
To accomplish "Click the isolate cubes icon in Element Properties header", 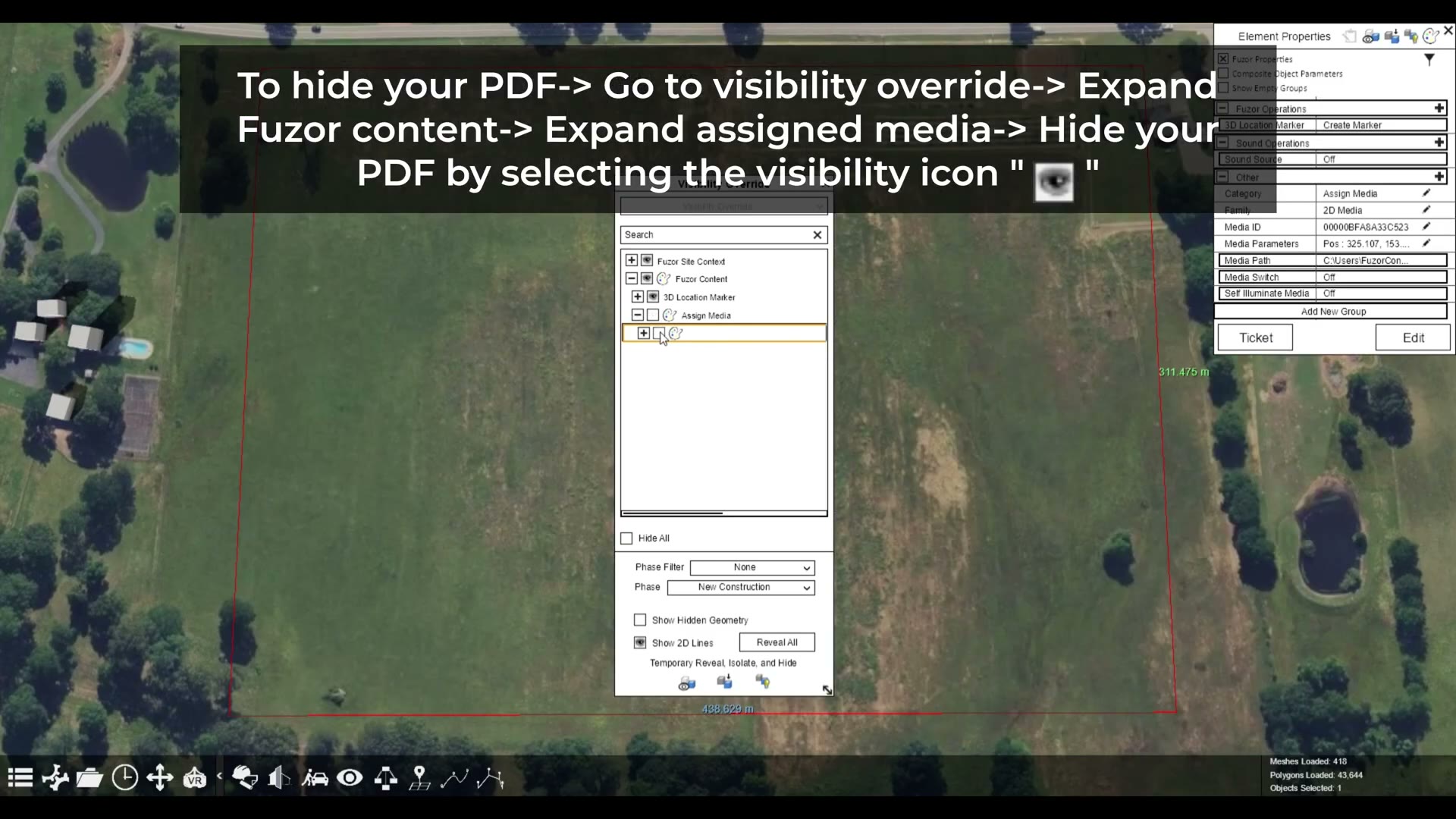I will click(x=1392, y=36).
